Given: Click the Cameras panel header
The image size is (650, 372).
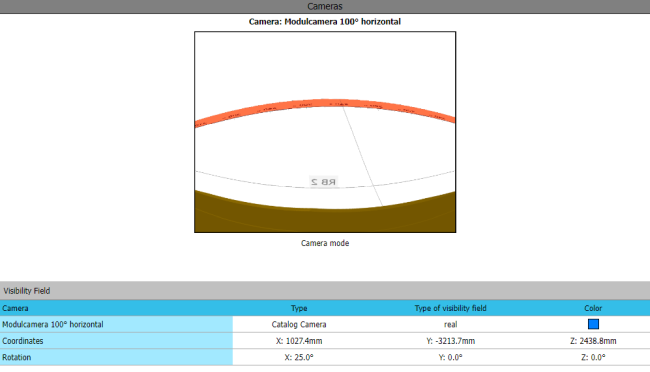Looking at the screenshot, I should pyautogui.click(x=325, y=6).
